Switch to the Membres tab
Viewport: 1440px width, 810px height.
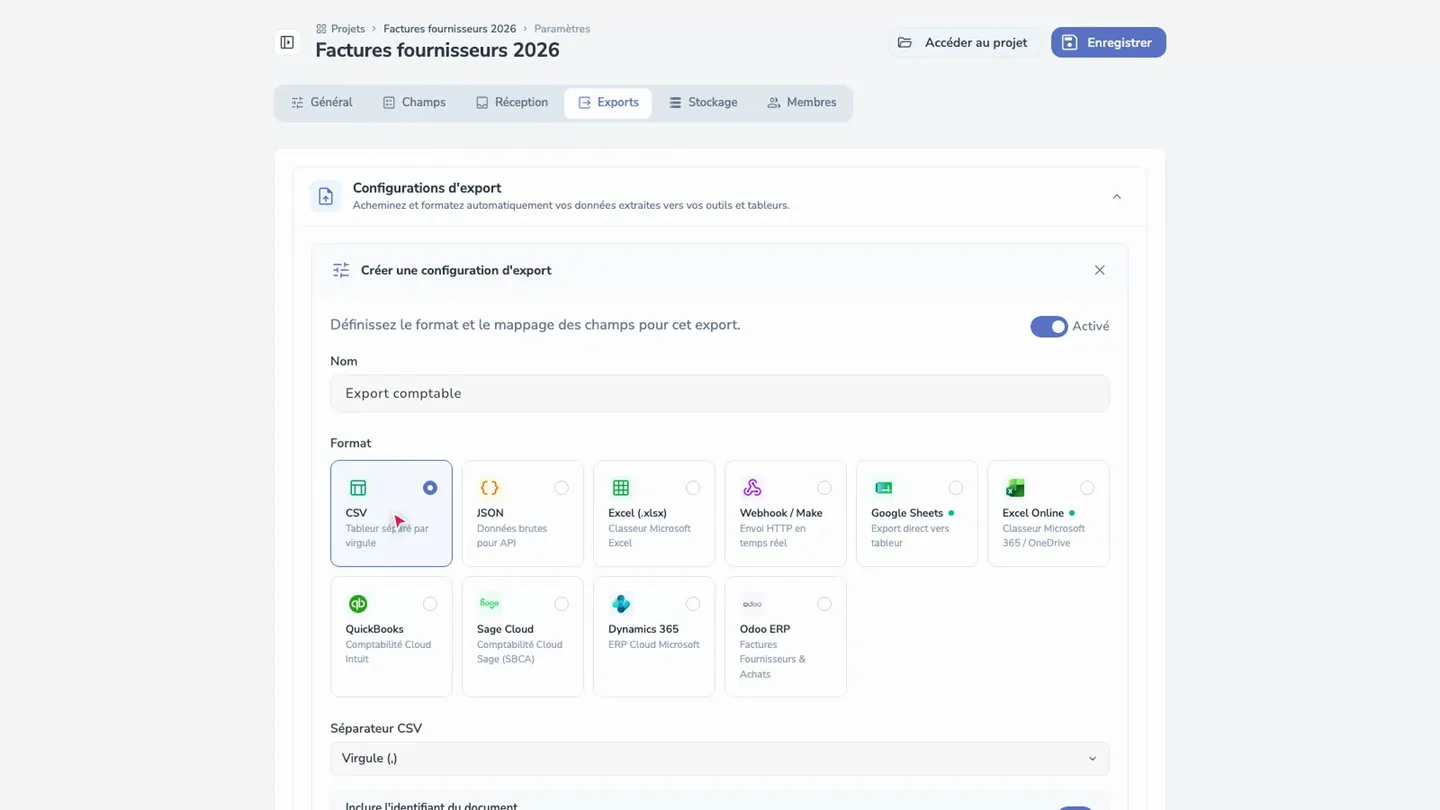[x=802, y=103]
